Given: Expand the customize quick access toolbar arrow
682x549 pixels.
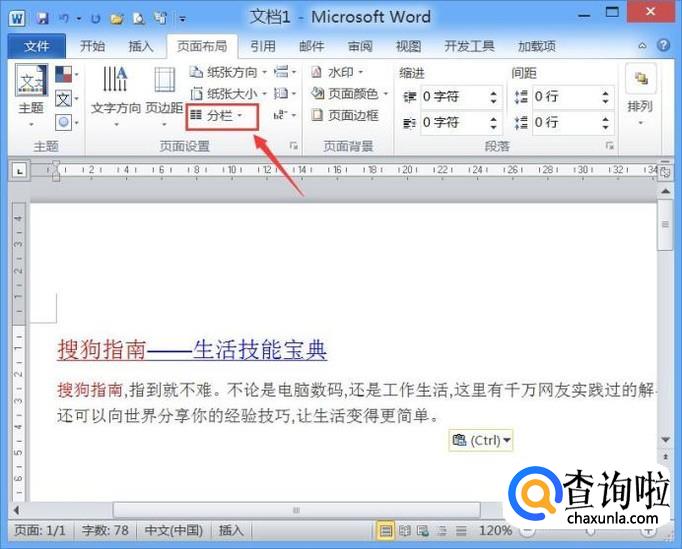Looking at the screenshot, I should click(183, 19).
